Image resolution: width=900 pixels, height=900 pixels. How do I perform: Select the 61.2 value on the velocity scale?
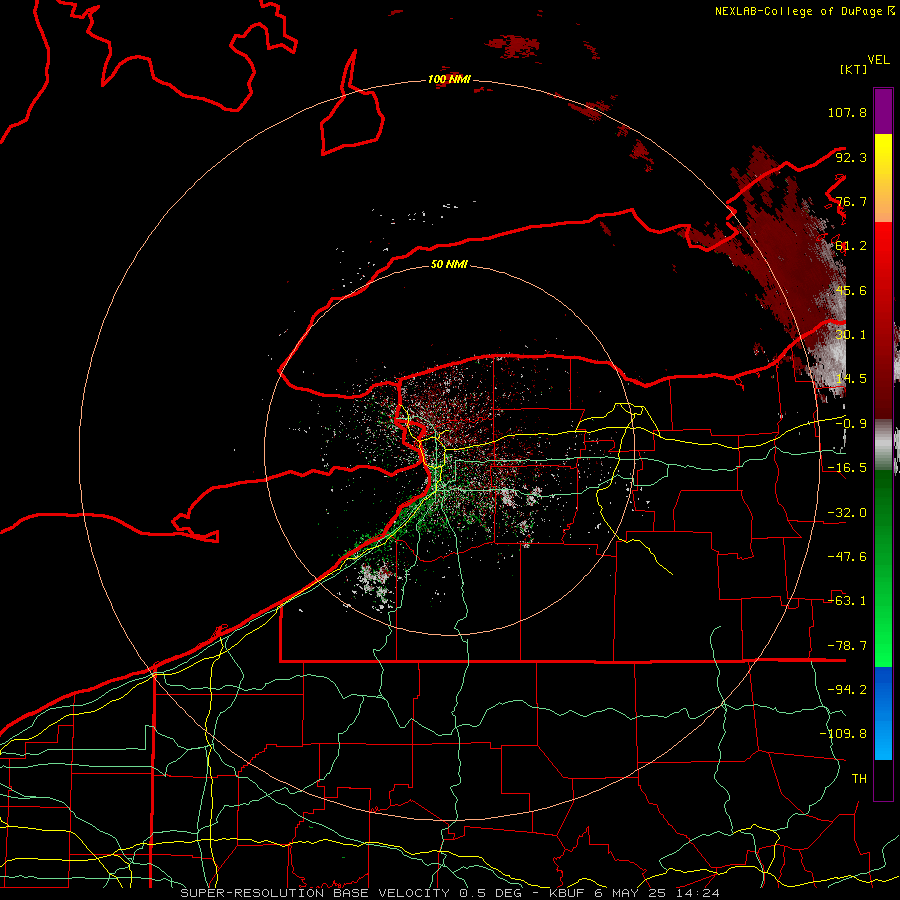pyautogui.click(x=851, y=246)
